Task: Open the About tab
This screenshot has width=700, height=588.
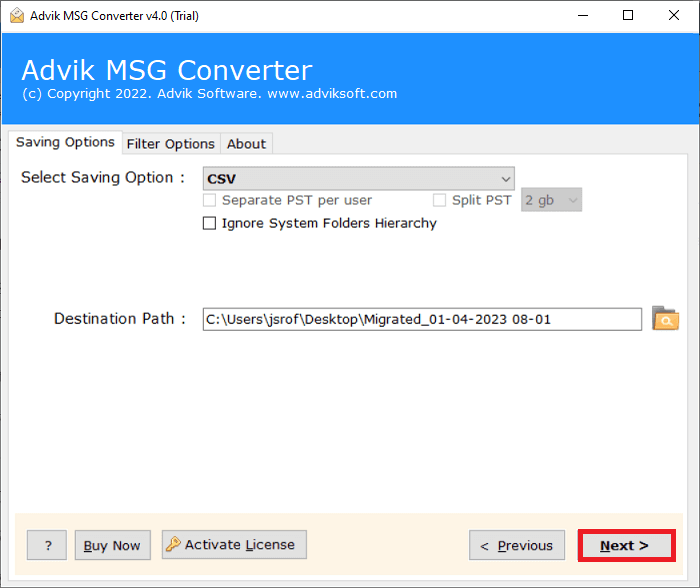Action: pyautogui.click(x=246, y=144)
